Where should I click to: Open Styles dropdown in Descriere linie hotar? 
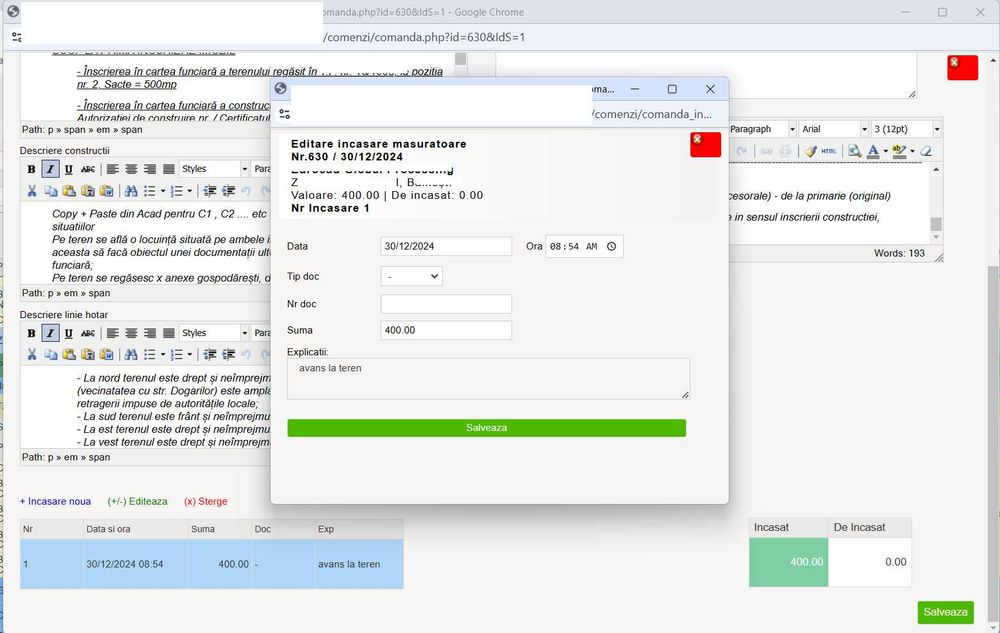[x=214, y=333]
